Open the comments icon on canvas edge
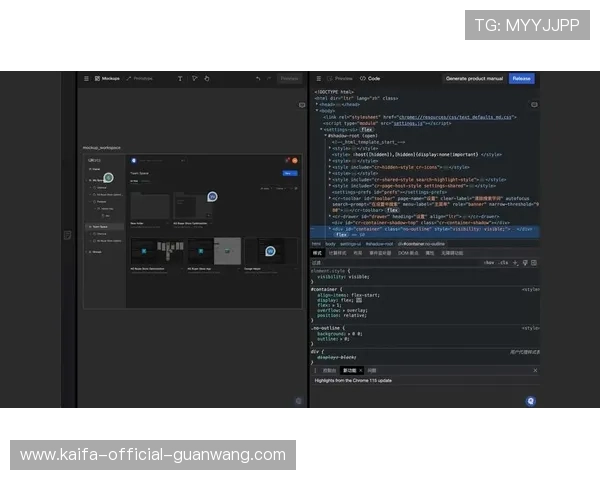Screen dimensions: 600x480 (302, 104)
